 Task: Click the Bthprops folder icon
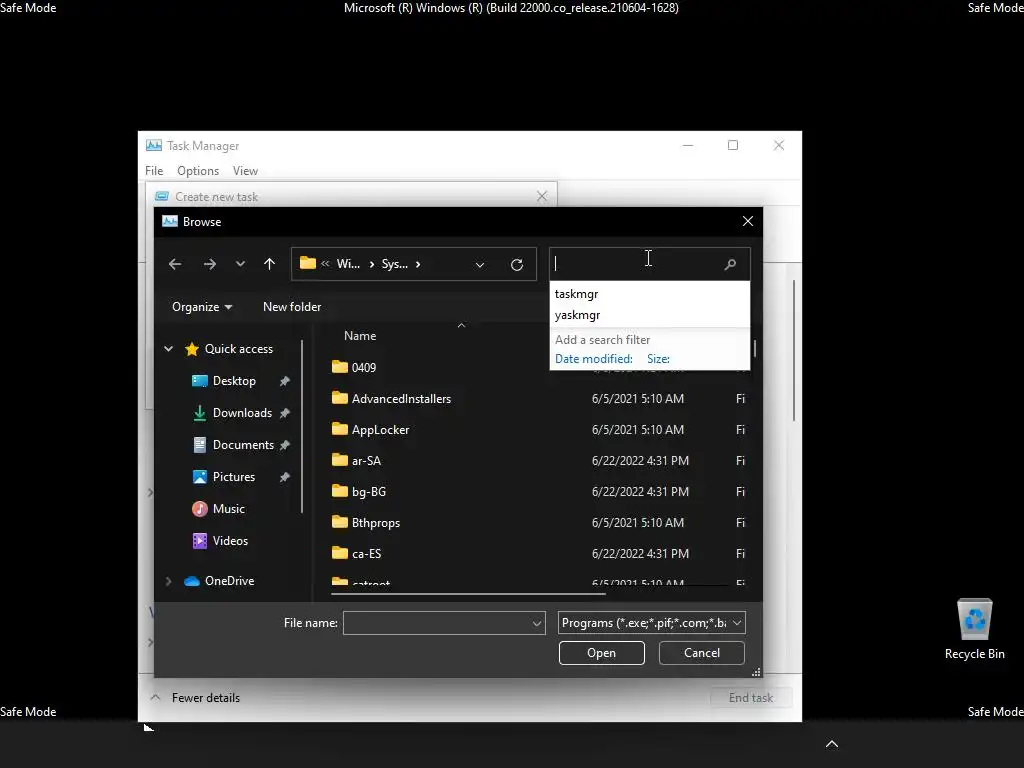(340, 522)
